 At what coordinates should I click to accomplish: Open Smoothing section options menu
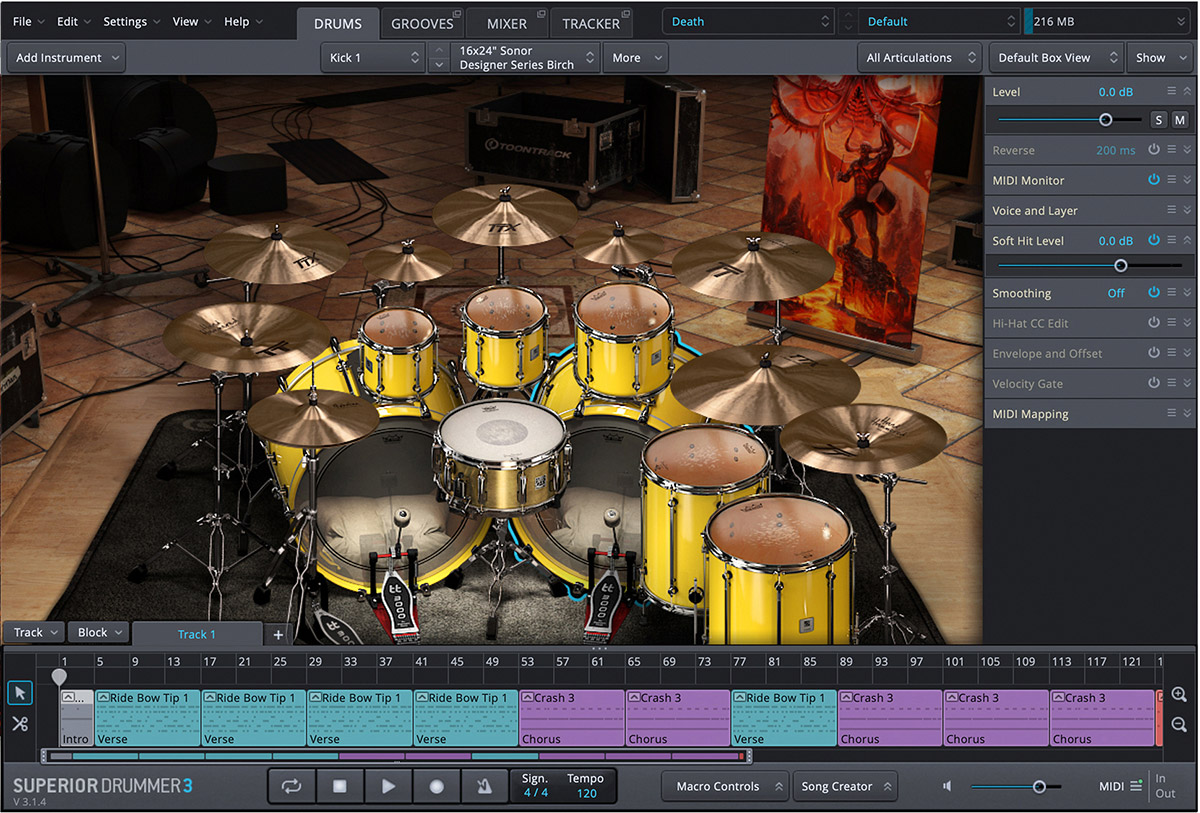click(1172, 293)
